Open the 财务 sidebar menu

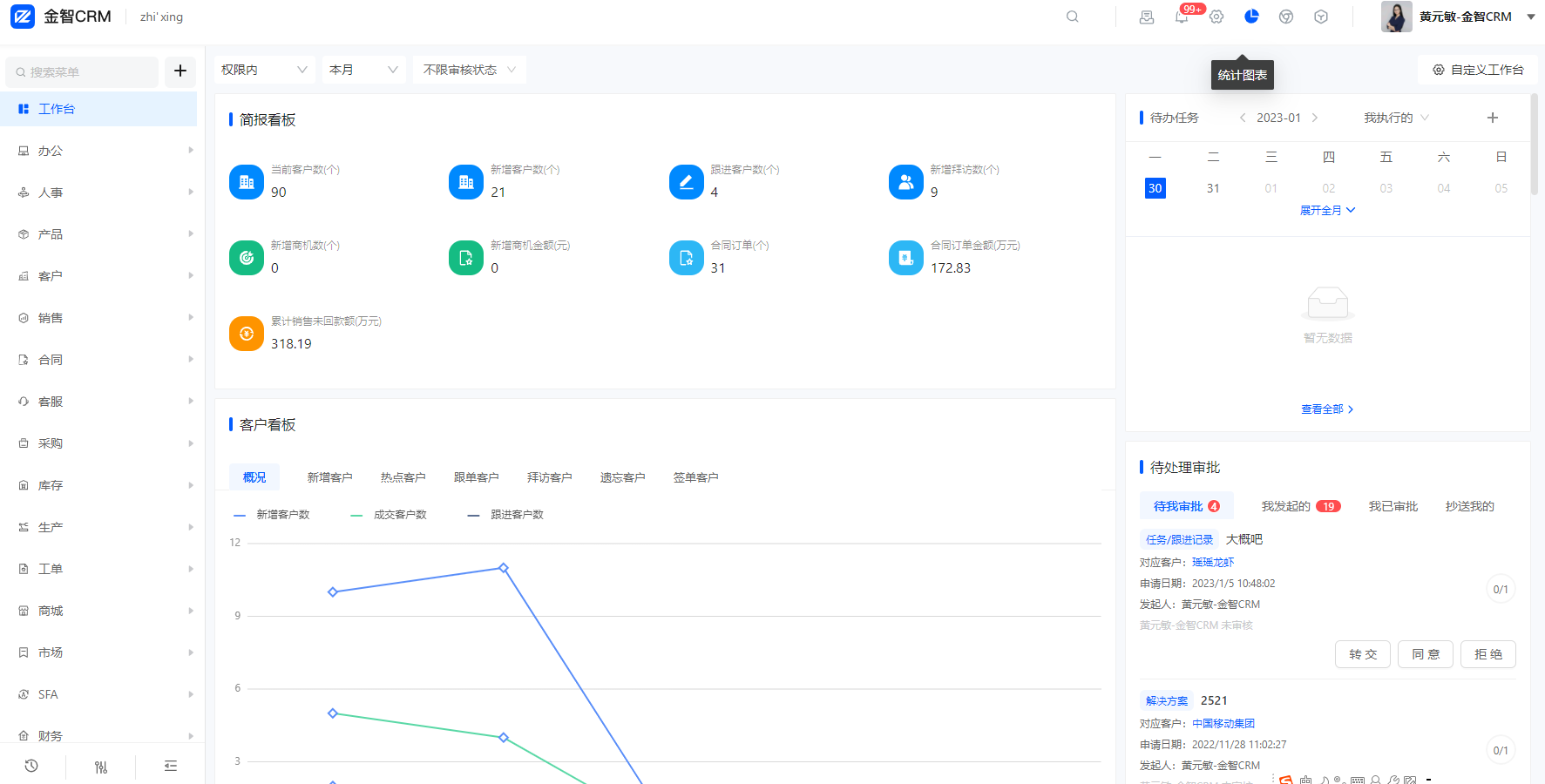click(x=98, y=736)
